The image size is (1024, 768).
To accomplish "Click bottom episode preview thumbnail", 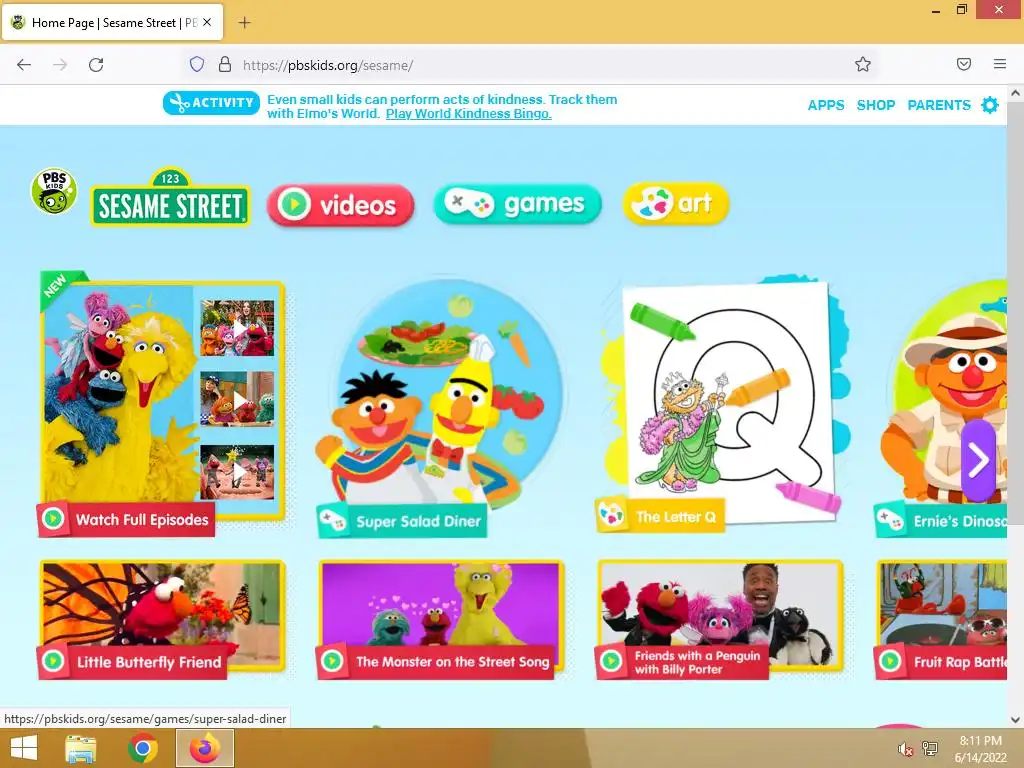I will (237, 472).
